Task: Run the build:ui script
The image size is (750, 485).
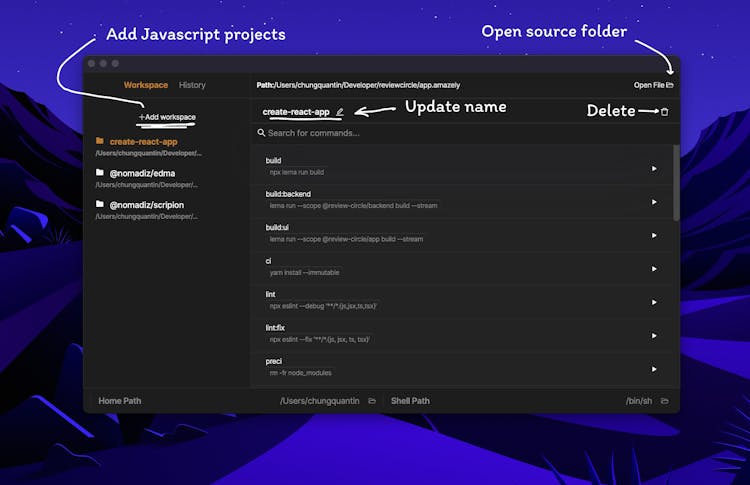Action: (654, 235)
